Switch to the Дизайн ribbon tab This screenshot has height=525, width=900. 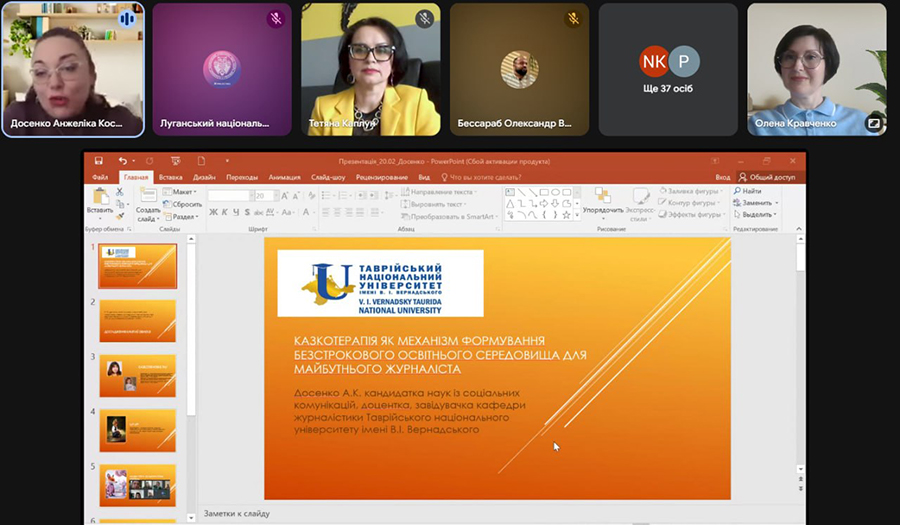click(x=204, y=177)
